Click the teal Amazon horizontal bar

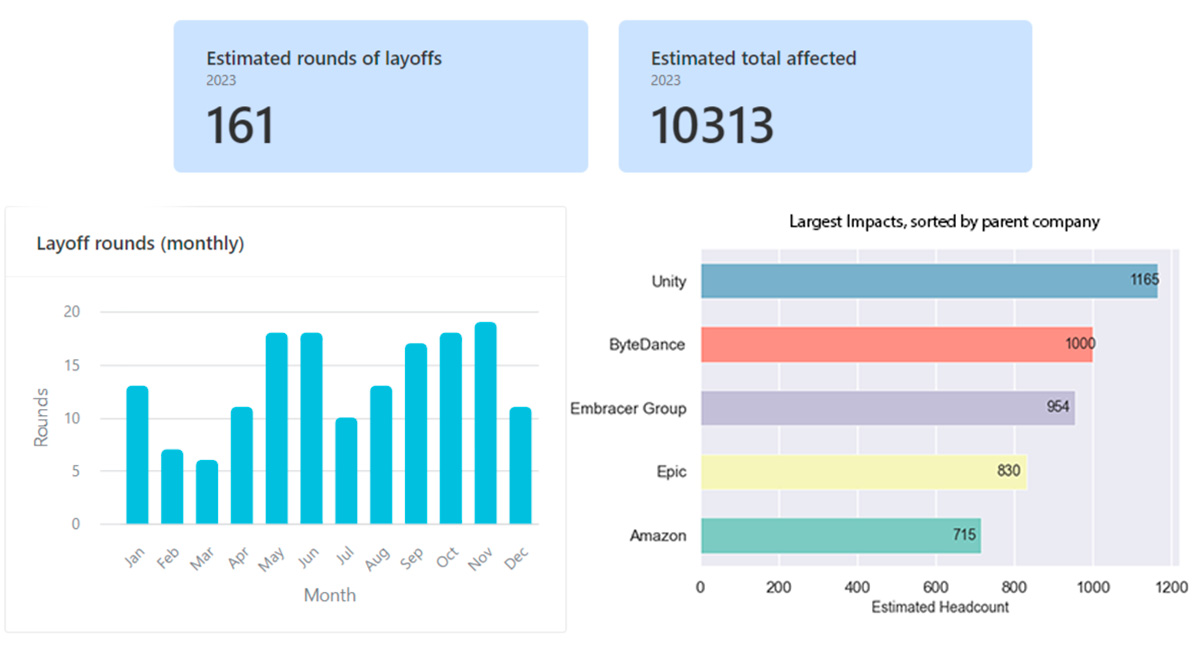pyautogui.click(x=841, y=535)
